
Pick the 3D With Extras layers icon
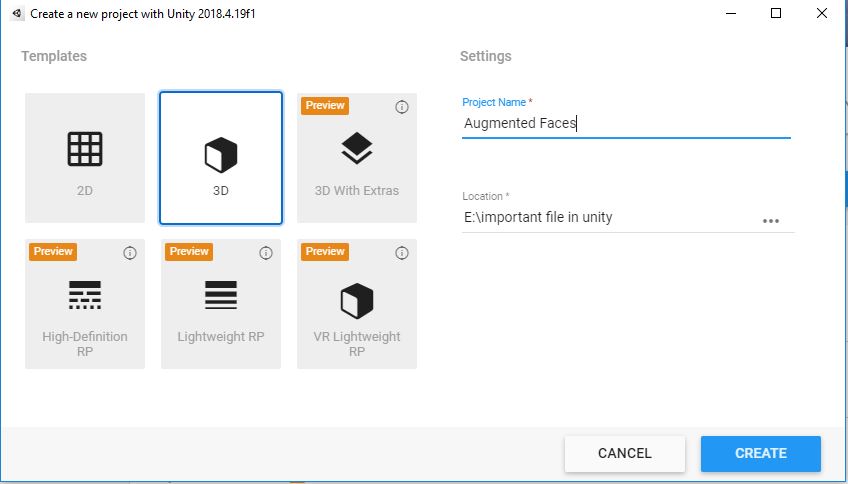pos(357,149)
